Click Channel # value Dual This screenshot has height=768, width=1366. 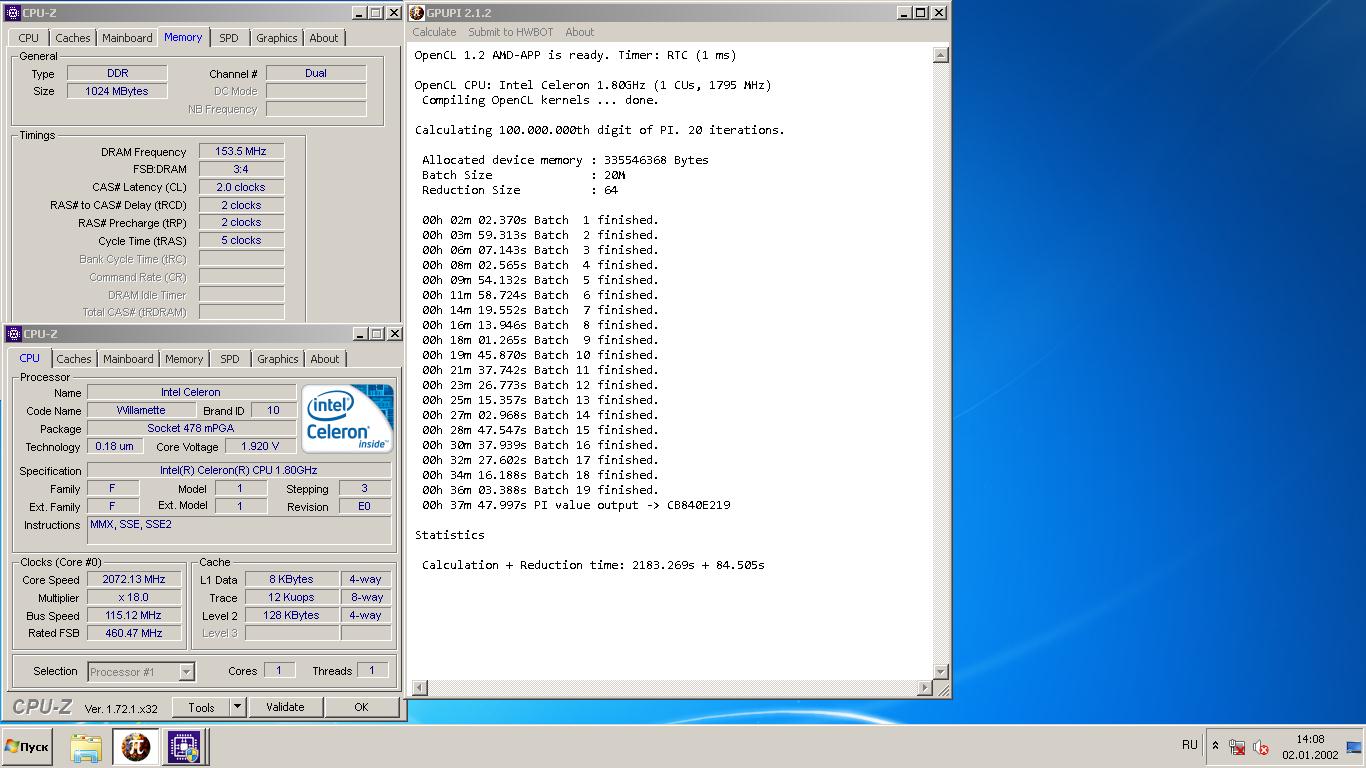tap(316, 73)
